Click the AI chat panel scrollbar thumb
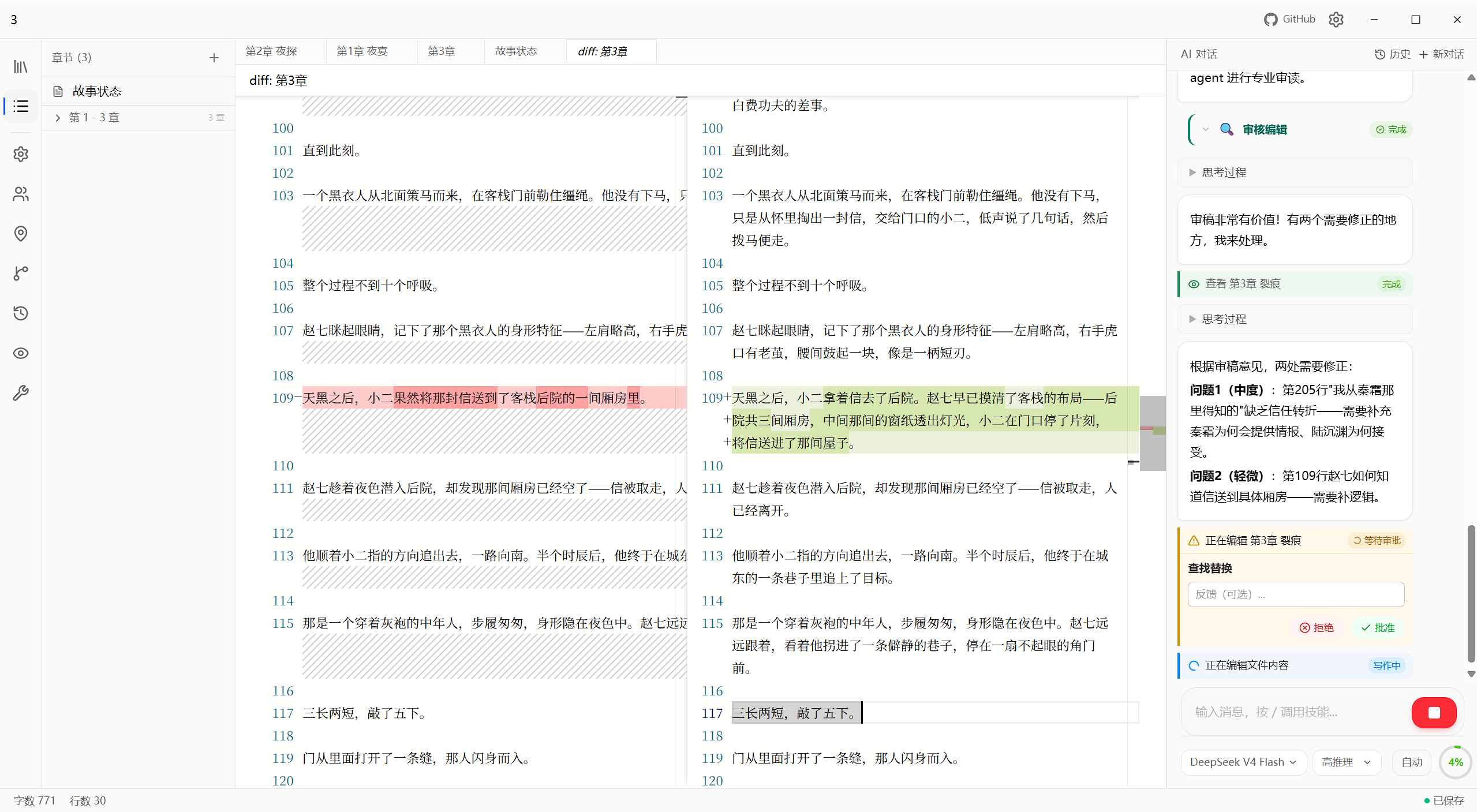The width and height of the screenshot is (1477, 812). 1471,593
